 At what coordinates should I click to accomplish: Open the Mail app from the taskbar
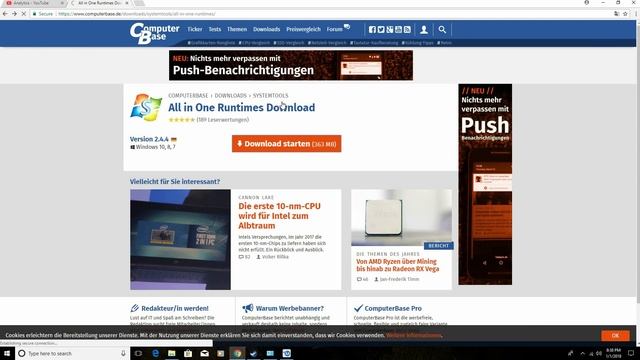point(204,353)
